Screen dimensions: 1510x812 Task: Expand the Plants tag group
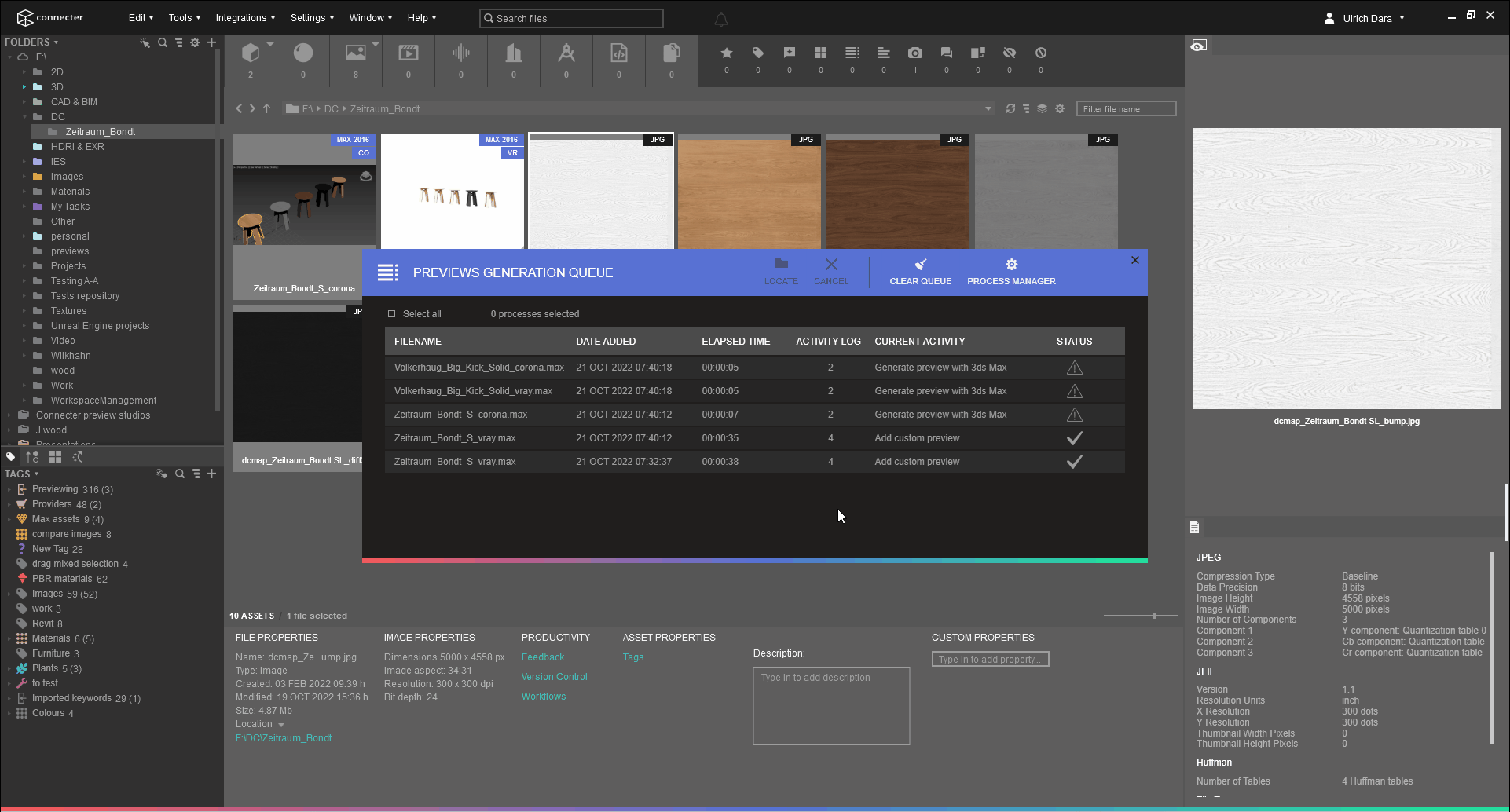tap(9, 668)
